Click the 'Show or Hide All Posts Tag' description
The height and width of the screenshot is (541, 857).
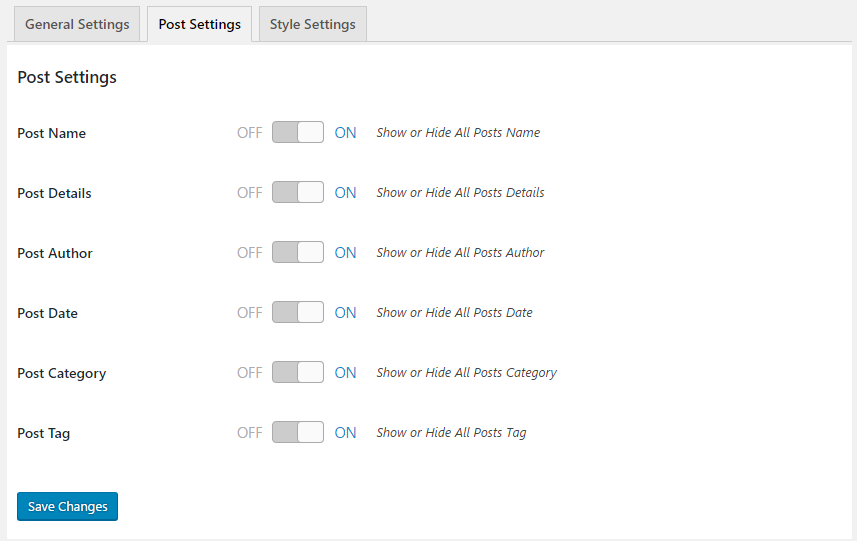pos(451,432)
